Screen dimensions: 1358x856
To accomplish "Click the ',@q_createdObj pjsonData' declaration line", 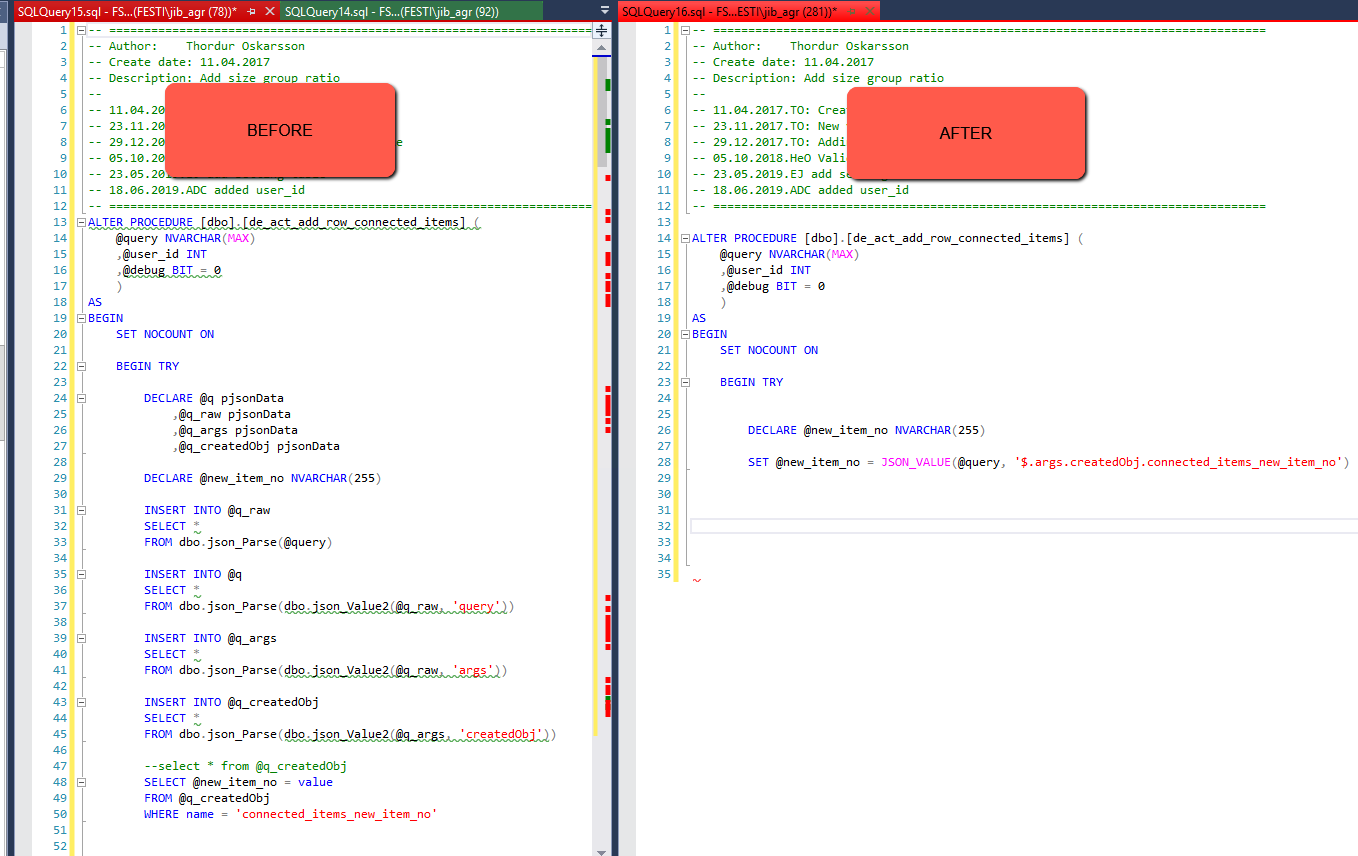I will (x=256, y=446).
